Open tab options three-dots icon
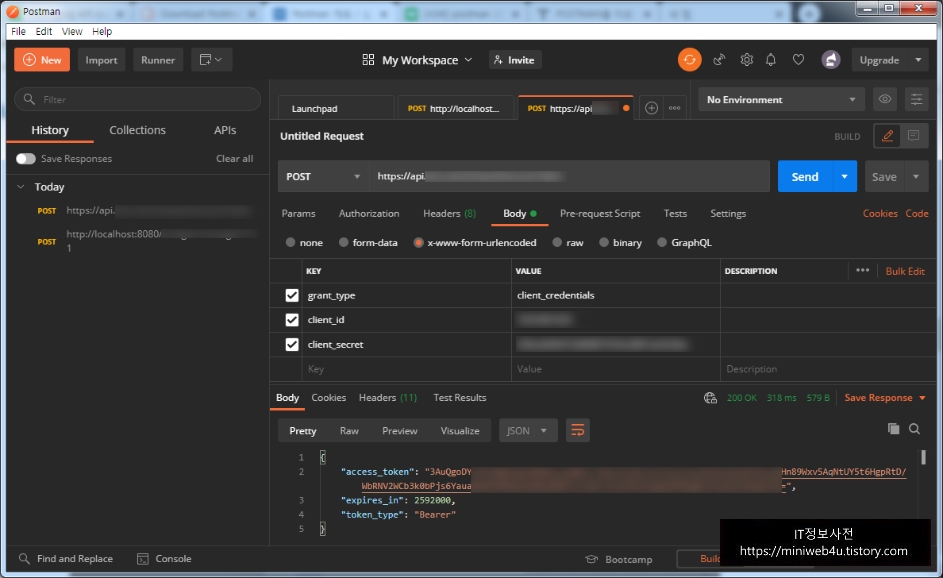The width and height of the screenshot is (943, 578). click(x=674, y=108)
